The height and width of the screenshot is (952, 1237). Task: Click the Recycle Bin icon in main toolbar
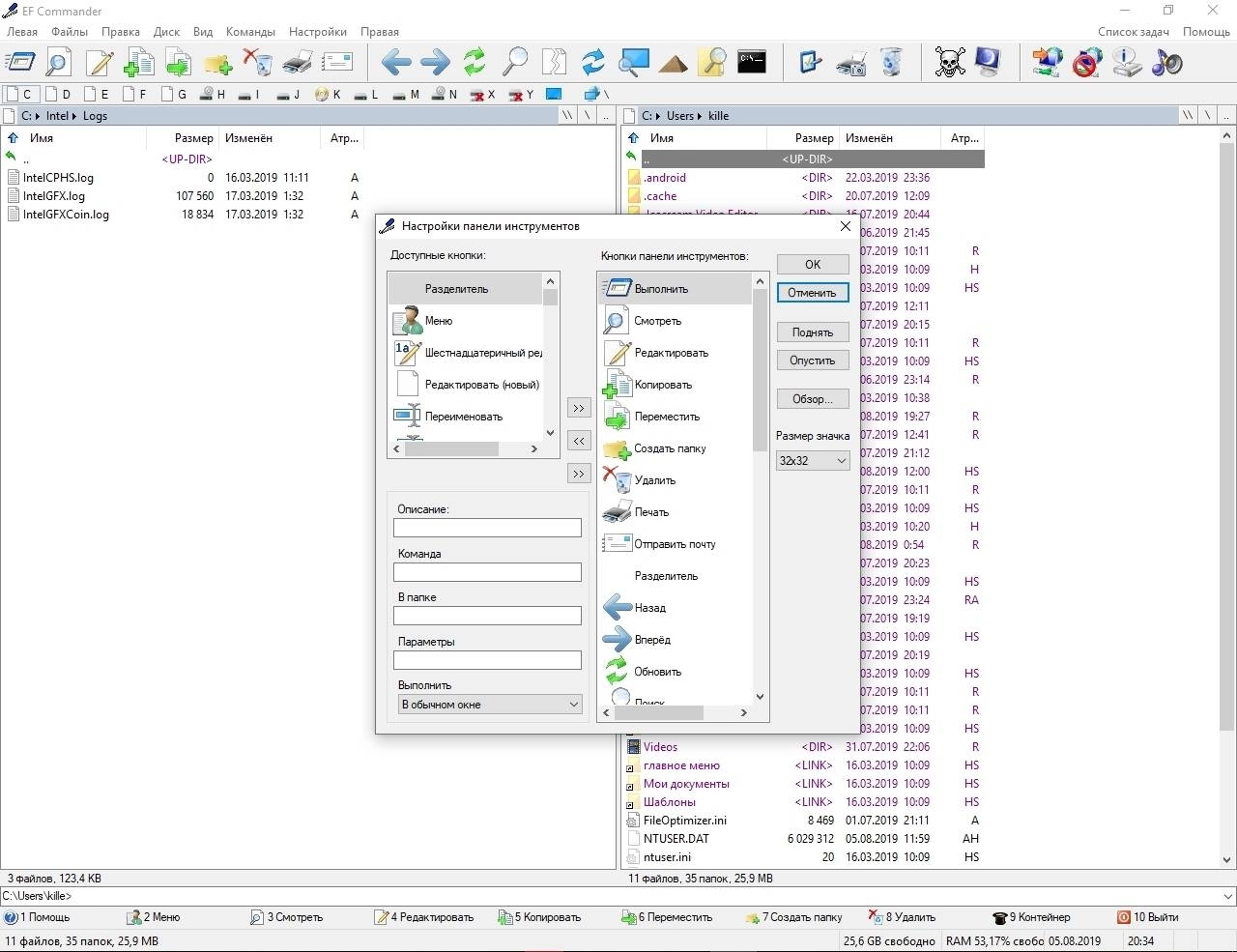click(x=891, y=63)
